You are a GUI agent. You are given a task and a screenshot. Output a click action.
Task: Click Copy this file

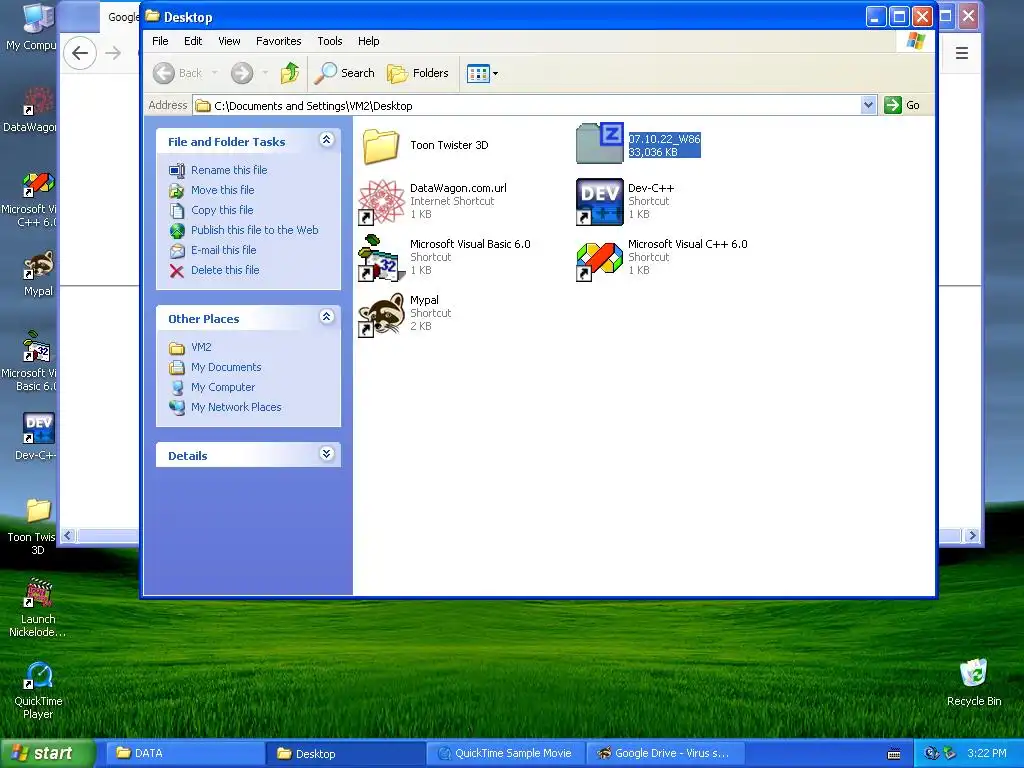coord(222,210)
